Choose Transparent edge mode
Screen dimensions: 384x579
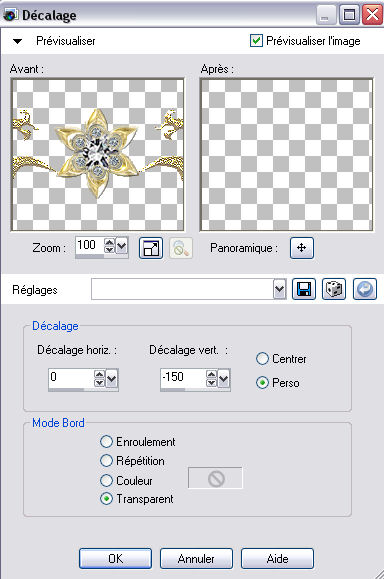(x=106, y=499)
